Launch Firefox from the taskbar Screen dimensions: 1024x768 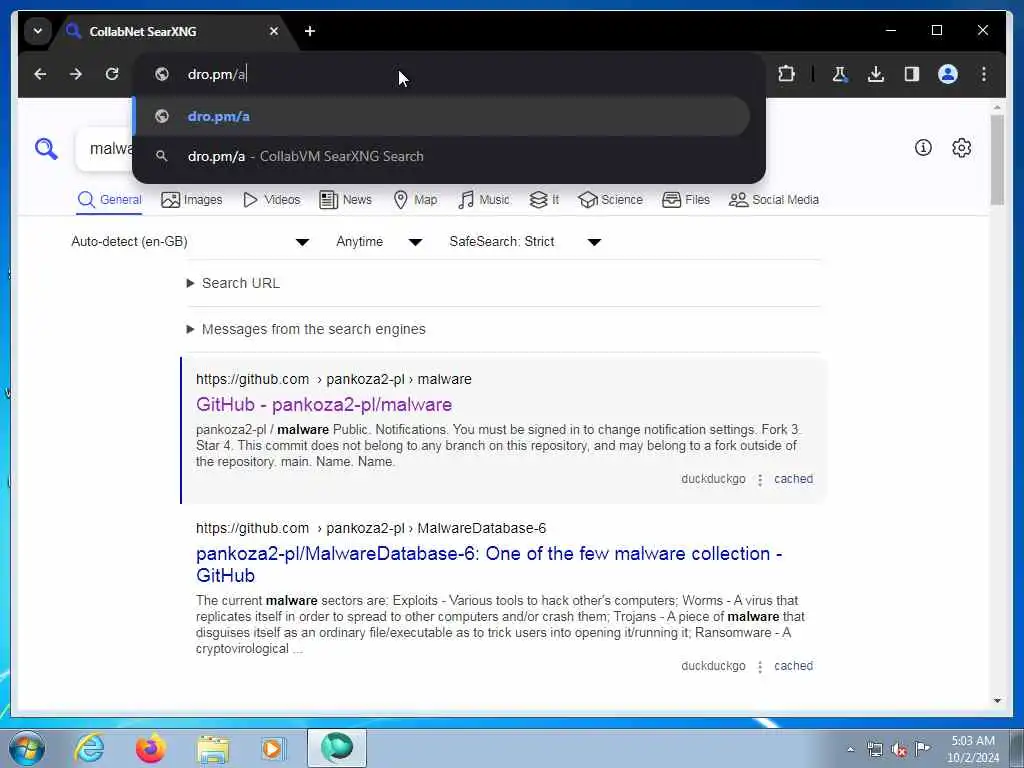click(x=151, y=748)
